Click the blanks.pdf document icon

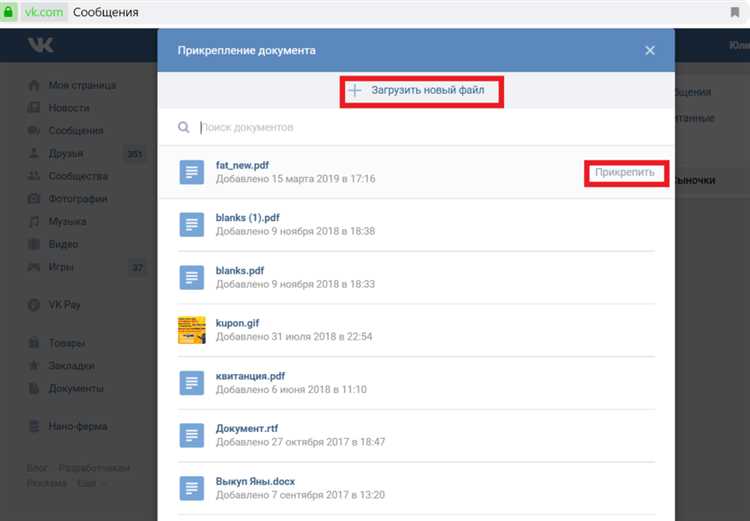click(192, 277)
